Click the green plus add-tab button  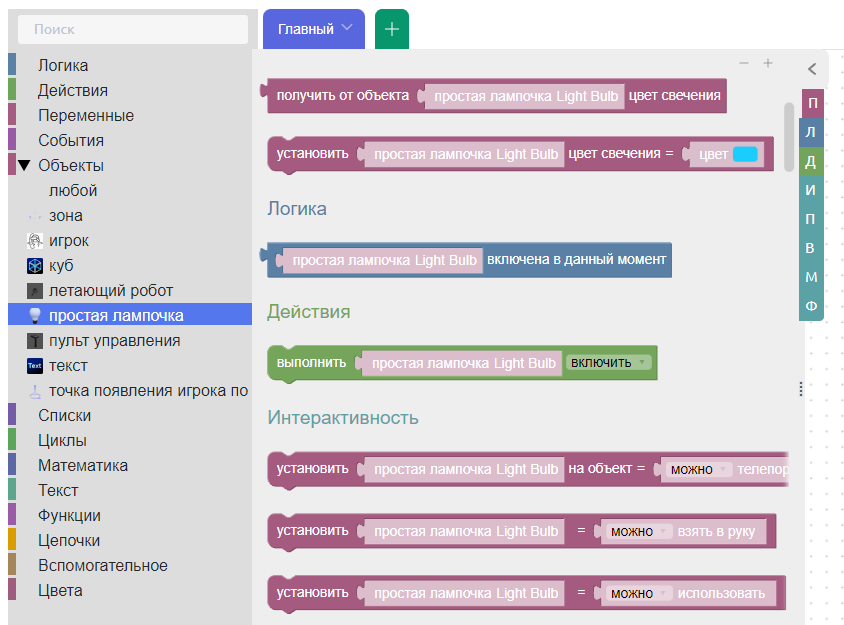pyautogui.click(x=392, y=29)
